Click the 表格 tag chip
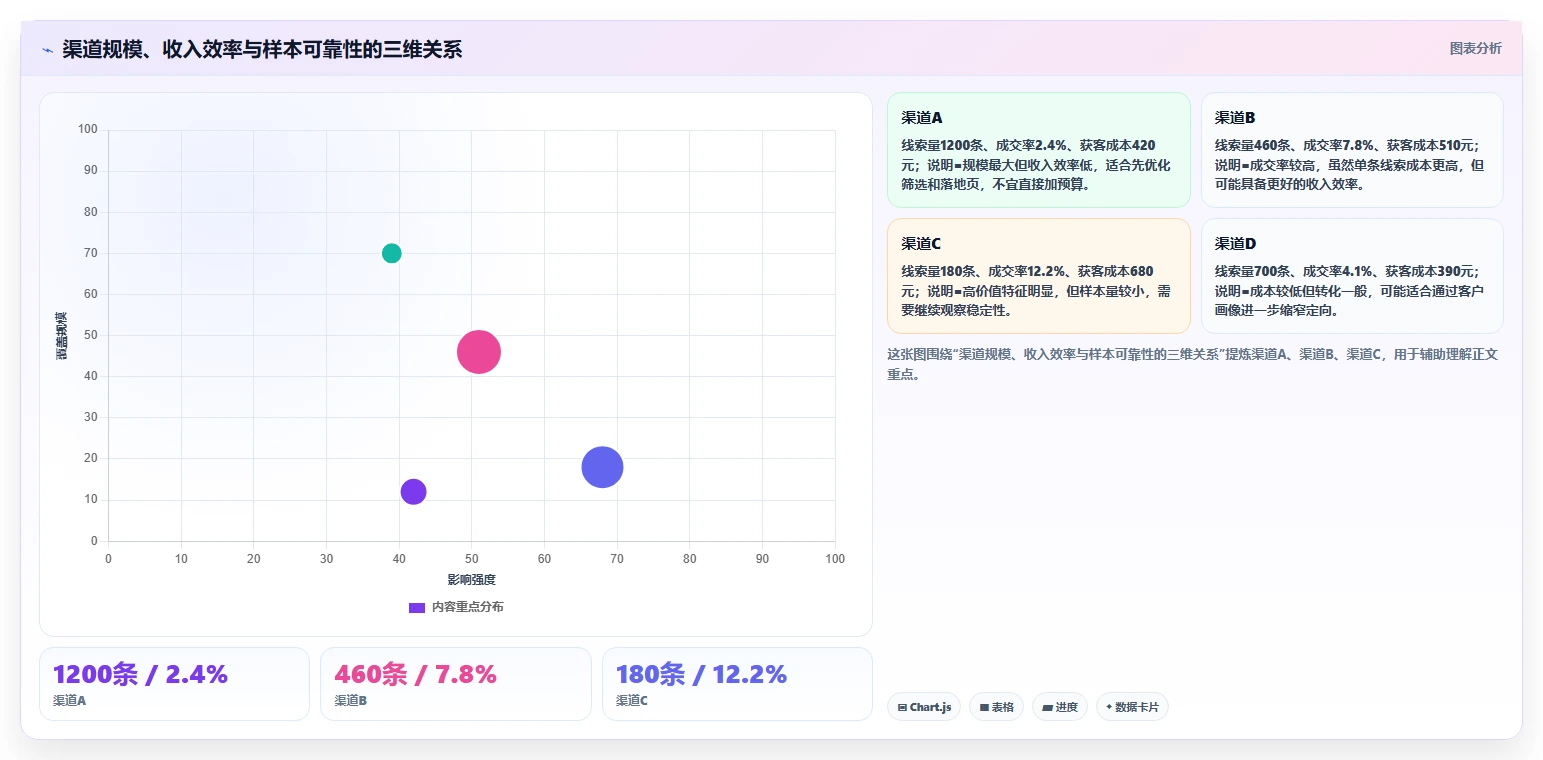Screen dimensions: 1543x760 point(996,707)
